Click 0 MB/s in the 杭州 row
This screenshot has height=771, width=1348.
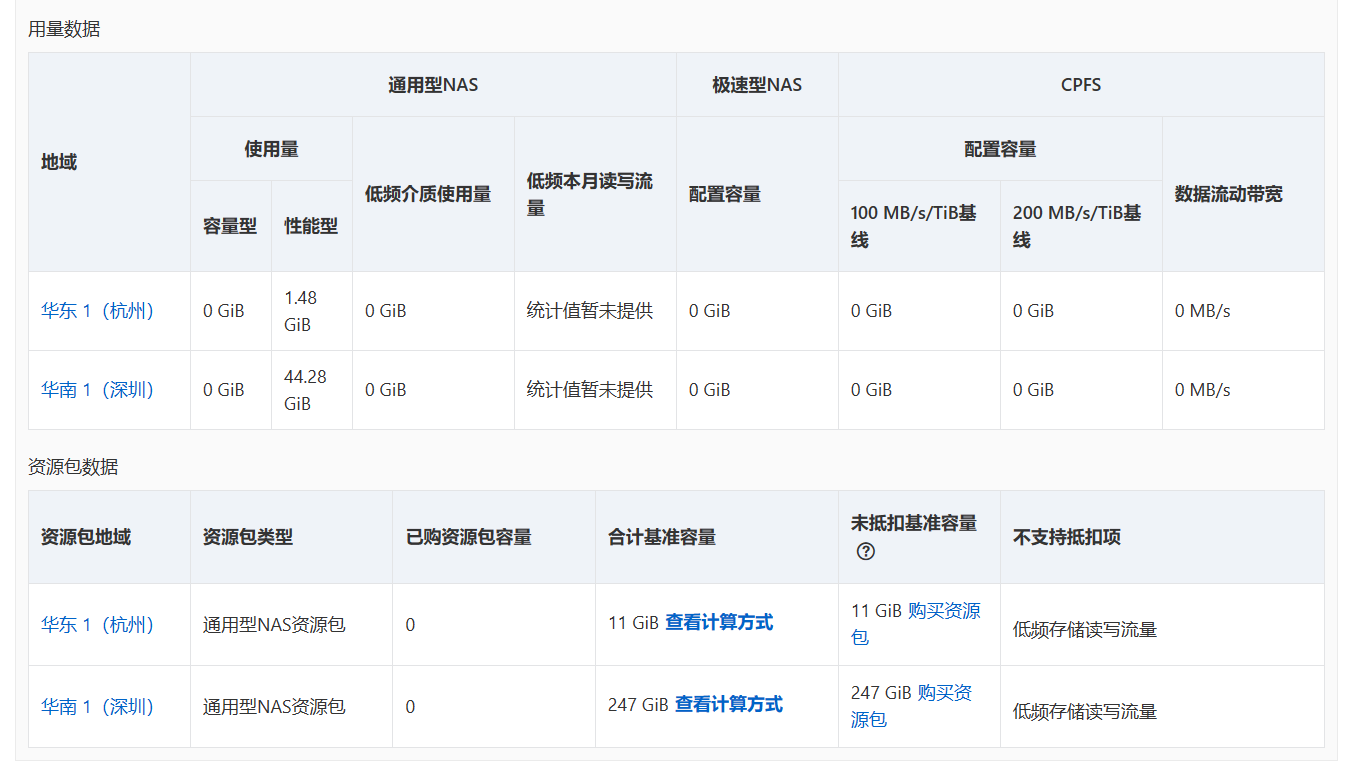1203,311
